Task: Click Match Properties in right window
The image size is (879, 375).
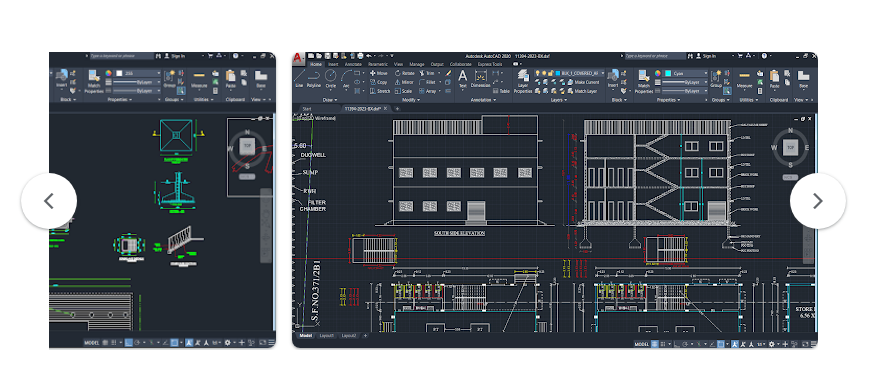Action: pyautogui.click(x=644, y=82)
